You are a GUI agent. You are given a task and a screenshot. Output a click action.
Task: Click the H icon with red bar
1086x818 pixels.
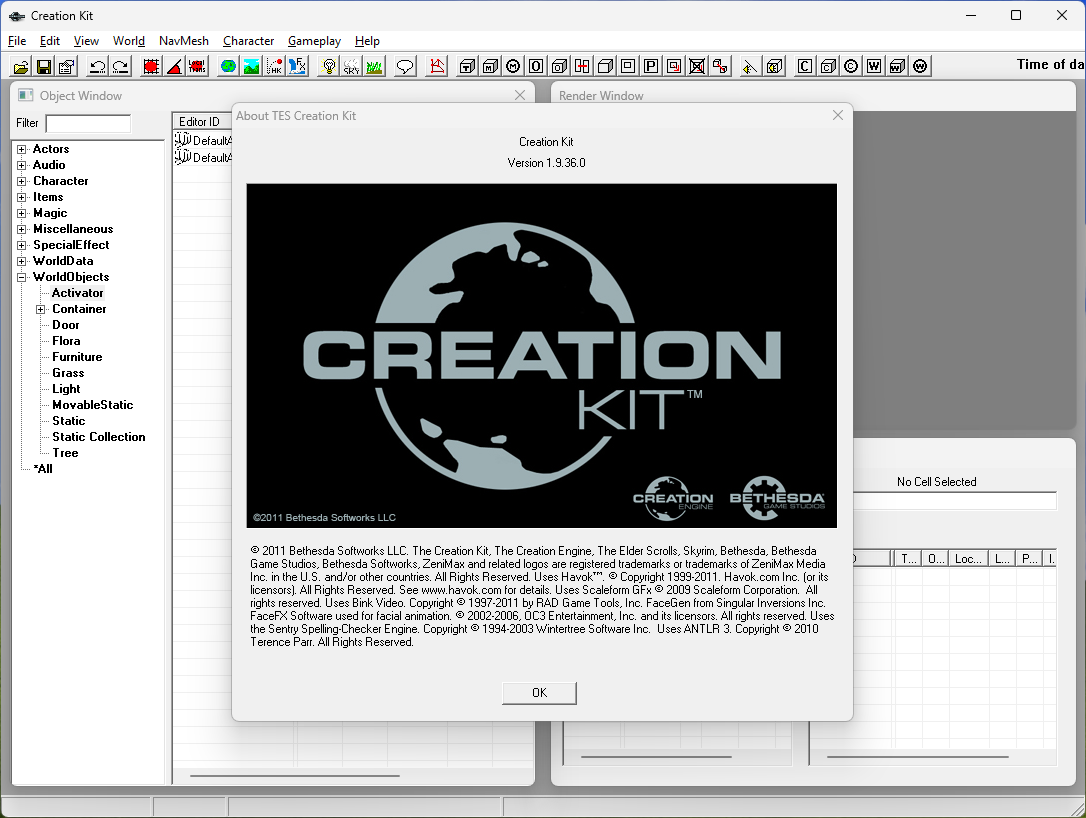click(582, 66)
